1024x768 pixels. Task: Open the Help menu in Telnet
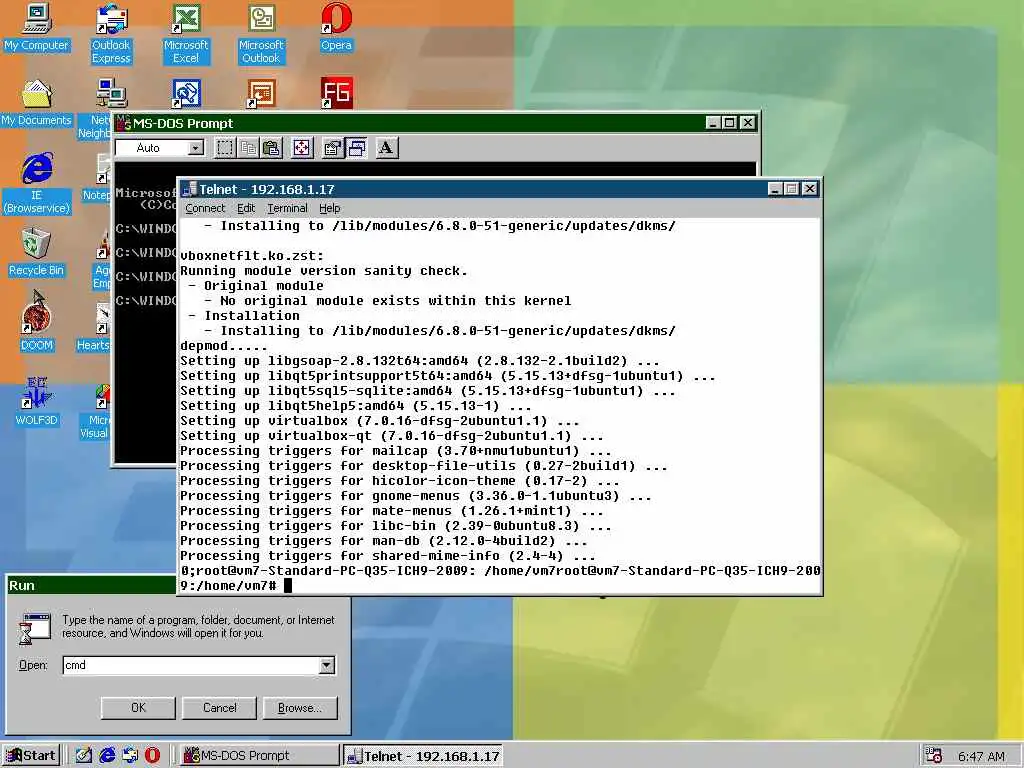point(330,208)
